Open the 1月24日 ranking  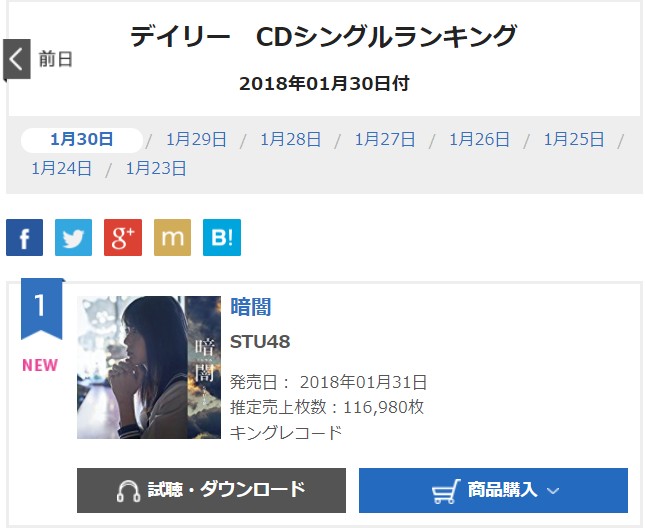(x=62, y=169)
